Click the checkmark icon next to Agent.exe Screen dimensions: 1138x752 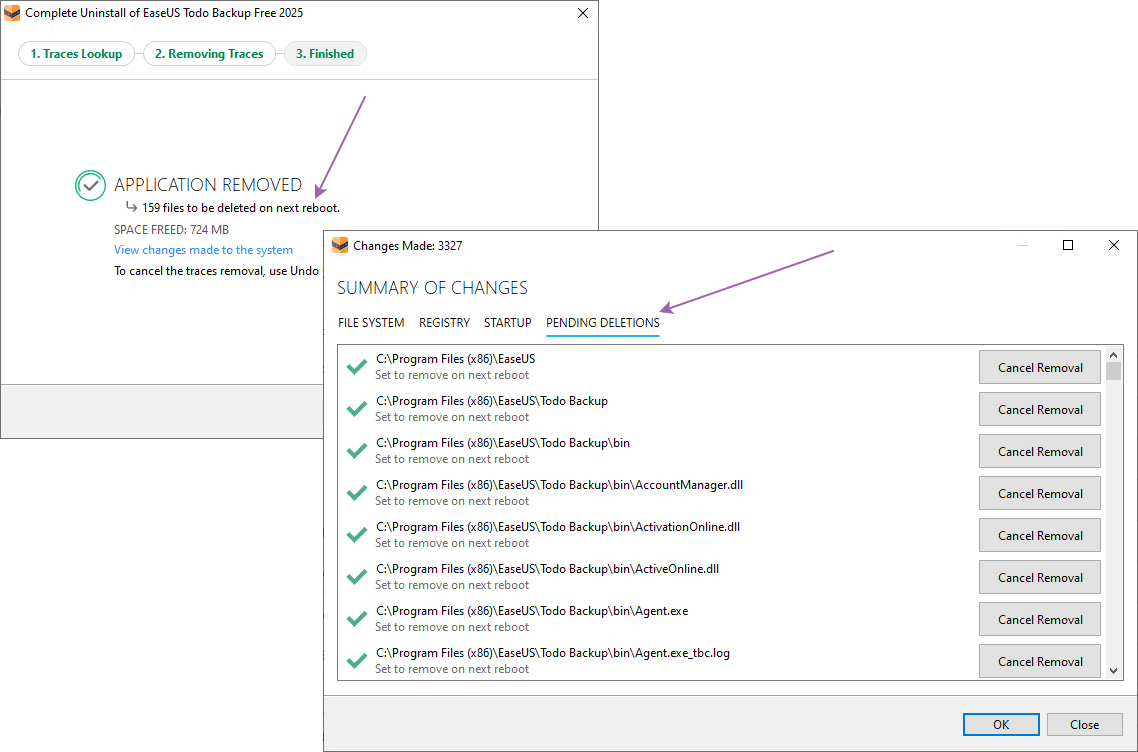point(356,619)
